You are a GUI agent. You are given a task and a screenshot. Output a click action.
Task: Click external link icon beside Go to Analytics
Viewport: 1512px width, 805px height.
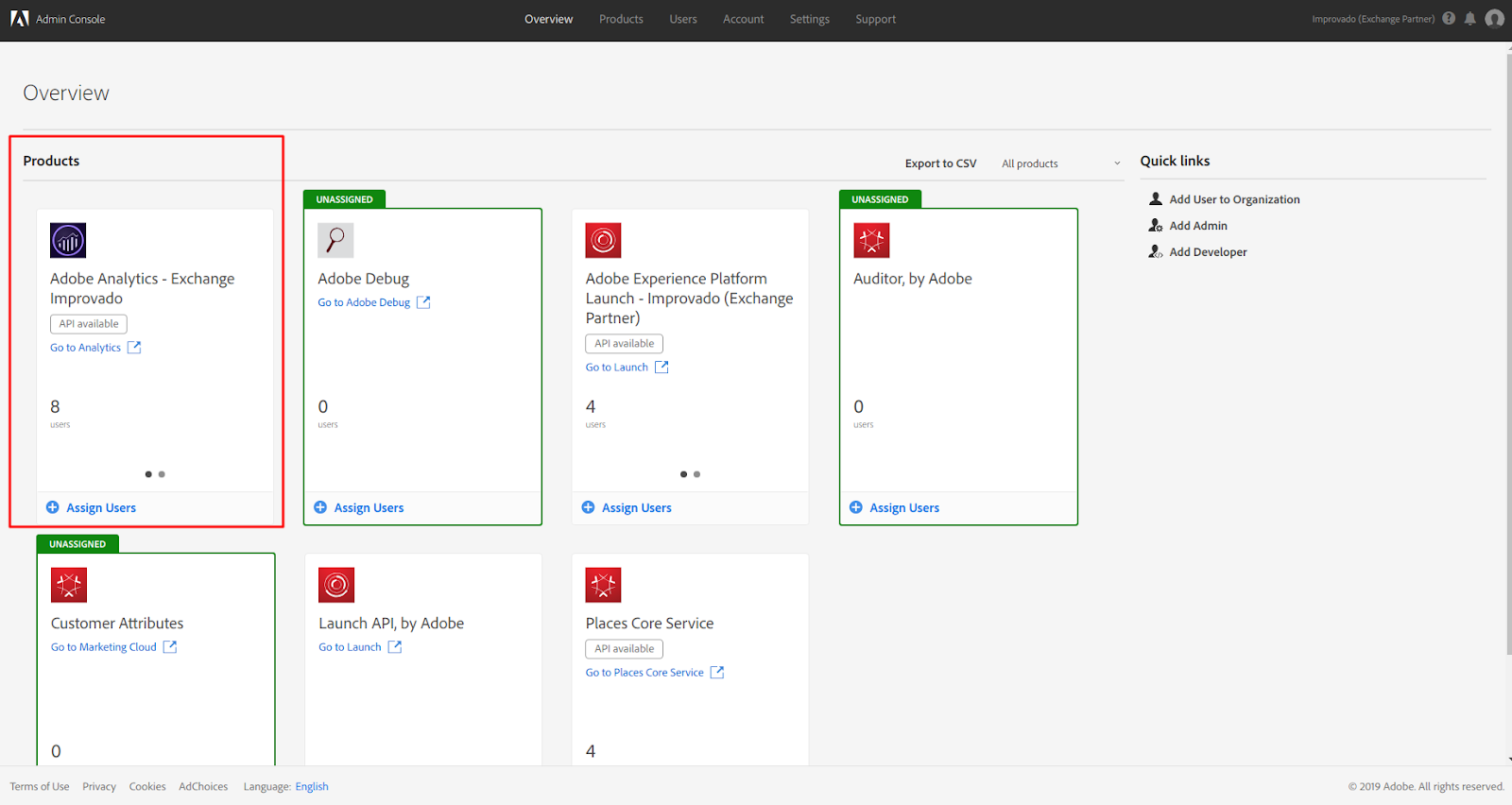tap(134, 348)
